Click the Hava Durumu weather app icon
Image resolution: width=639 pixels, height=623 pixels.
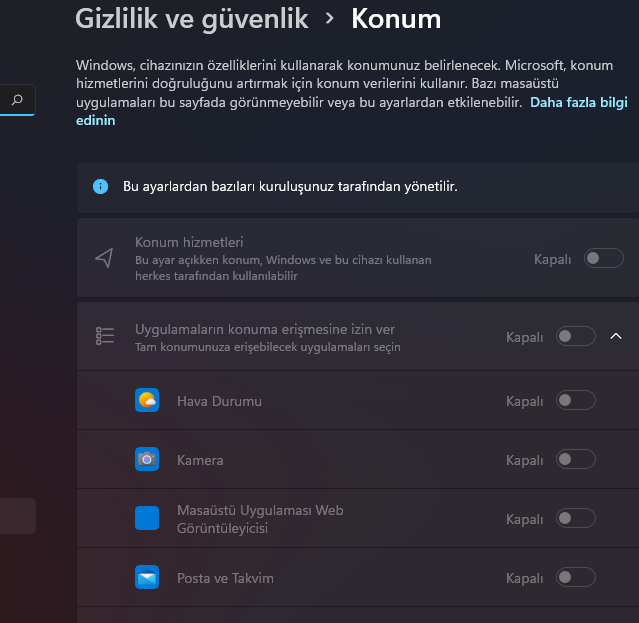tap(147, 400)
